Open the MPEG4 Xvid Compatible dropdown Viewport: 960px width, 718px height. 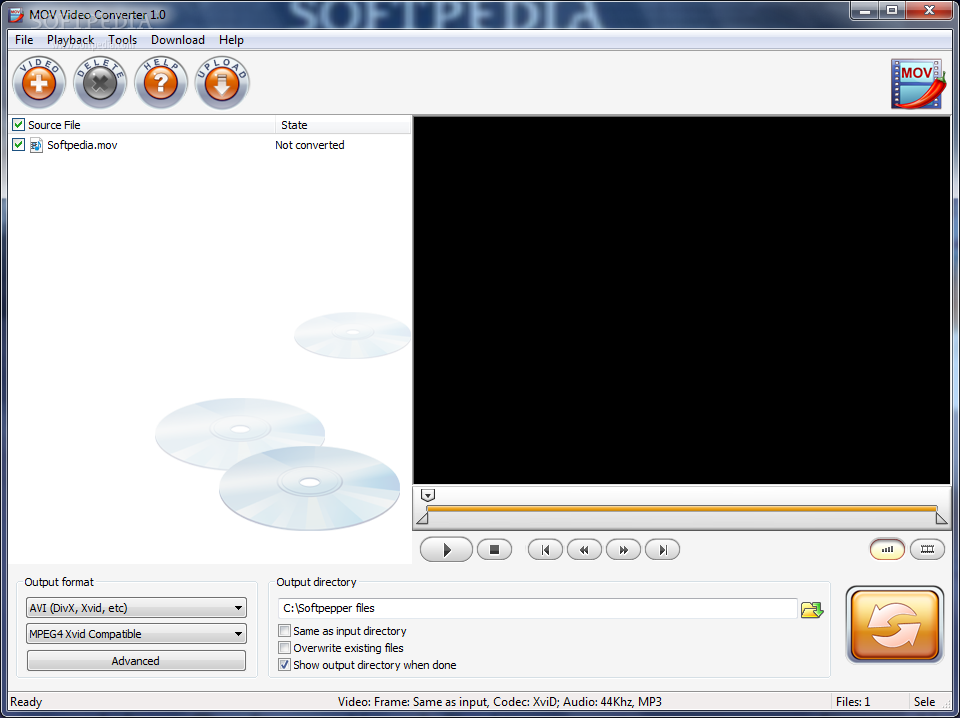click(x=137, y=634)
